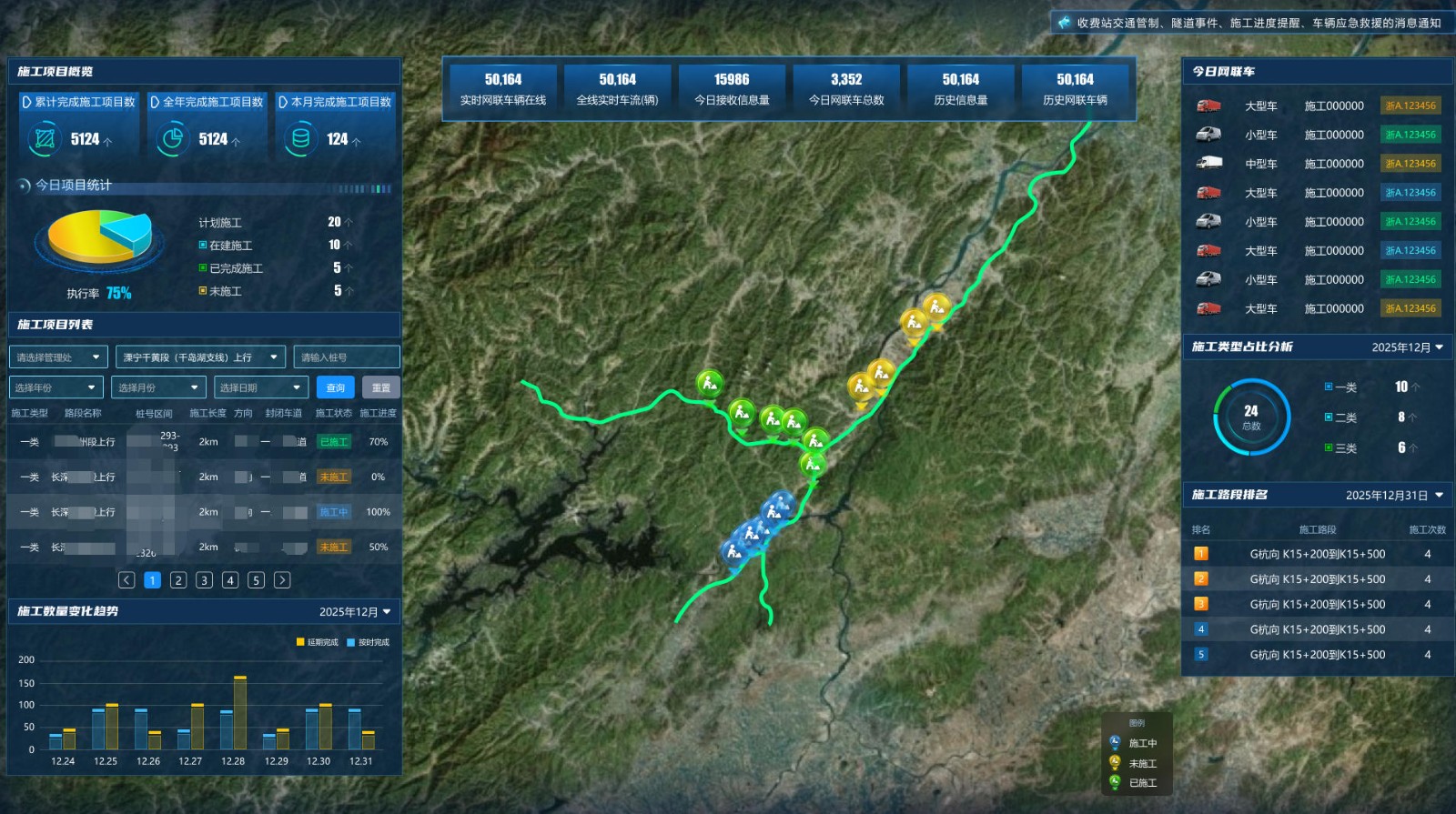Image resolution: width=1456 pixels, height=814 pixels.
Task: Click the white medium truck (中型车) icon
Action: click(x=1208, y=164)
